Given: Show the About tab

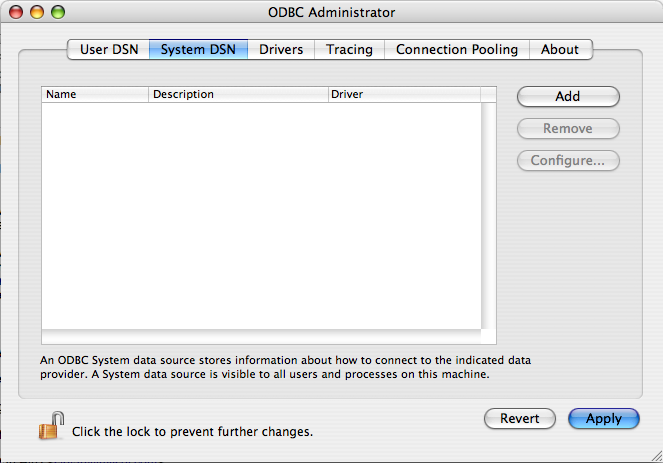Looking at the screenshot, I should pyautogui.click(x=560, y=49).
